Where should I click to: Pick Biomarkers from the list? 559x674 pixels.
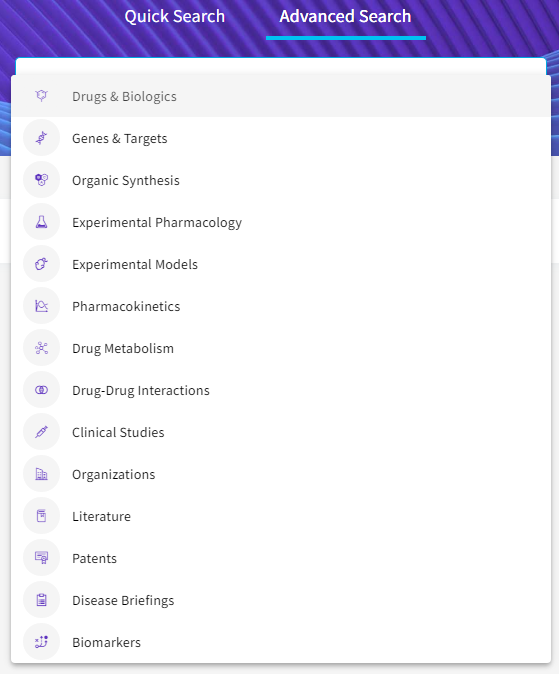[281, 642]
